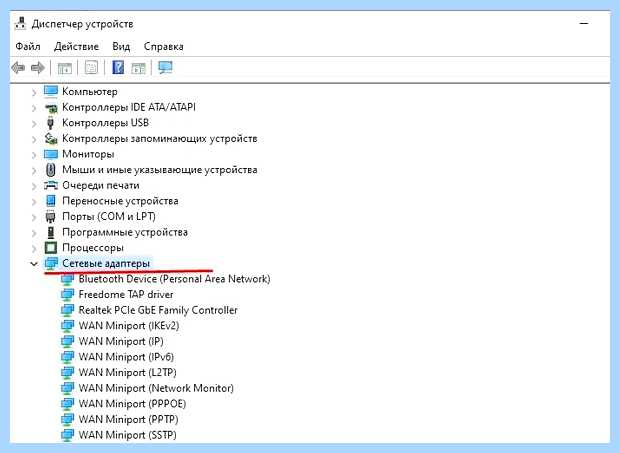Select the Контроллеры USB label
This screenshot has width=620, height=453.
coord(106,123)
